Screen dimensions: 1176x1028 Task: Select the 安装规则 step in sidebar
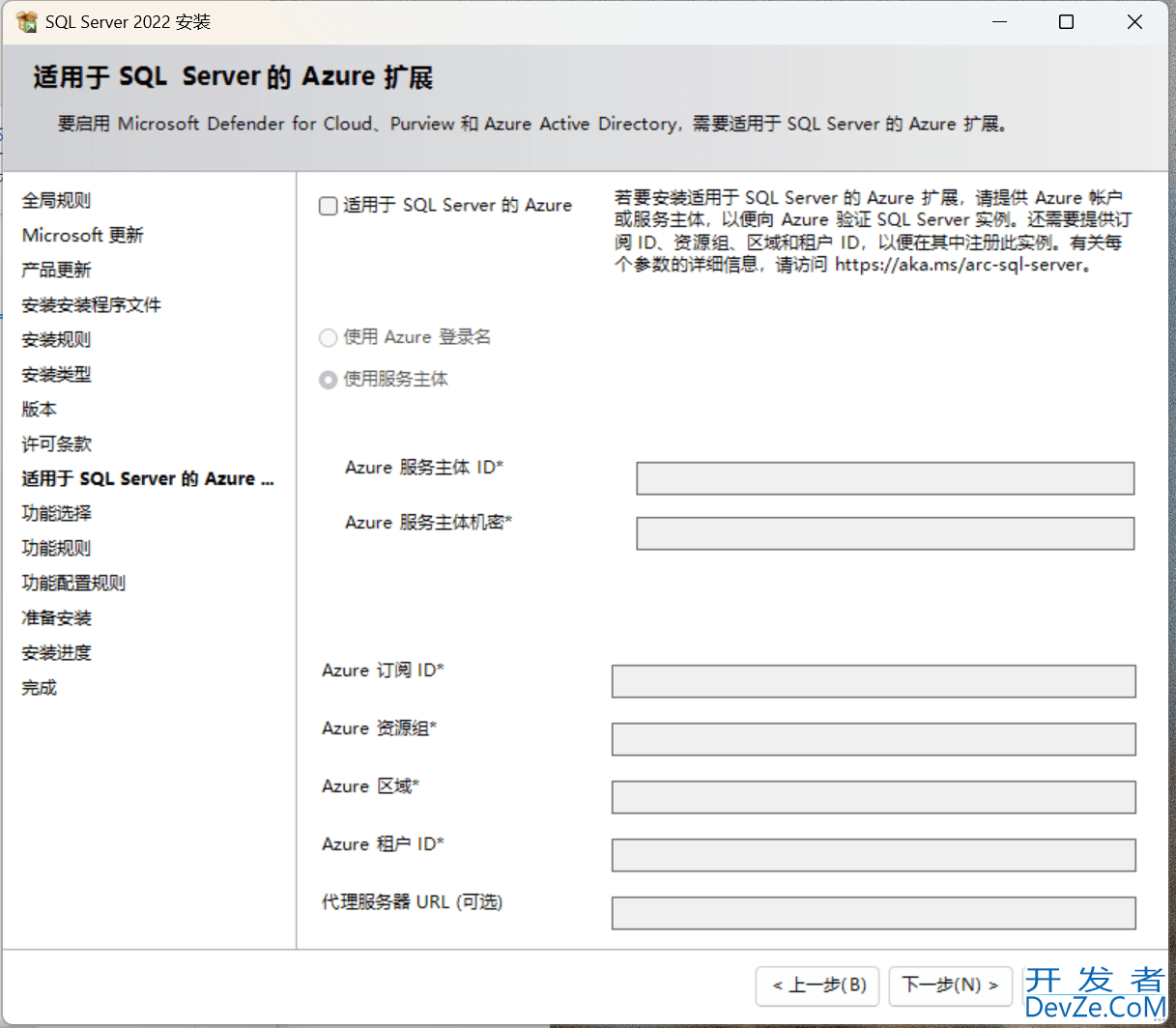click(x=56, y=340)
